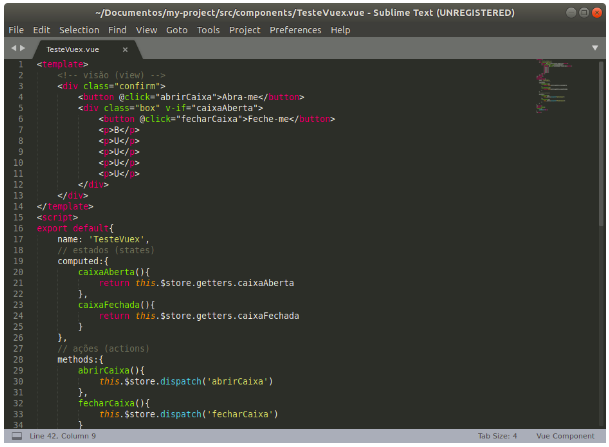This screenshot has height=447, width=609.
Task: Go to previous tab with left arrow
Action: click(14, 48)
